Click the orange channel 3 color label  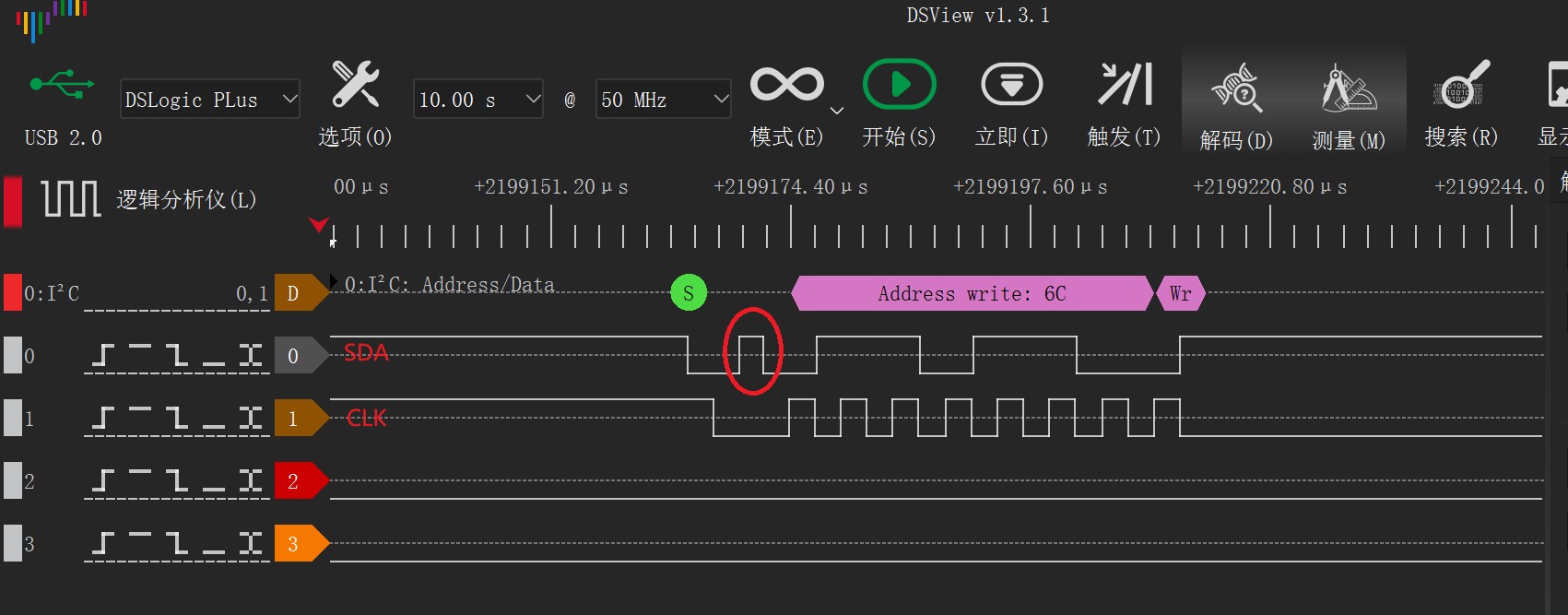click(x=297, y=544)
